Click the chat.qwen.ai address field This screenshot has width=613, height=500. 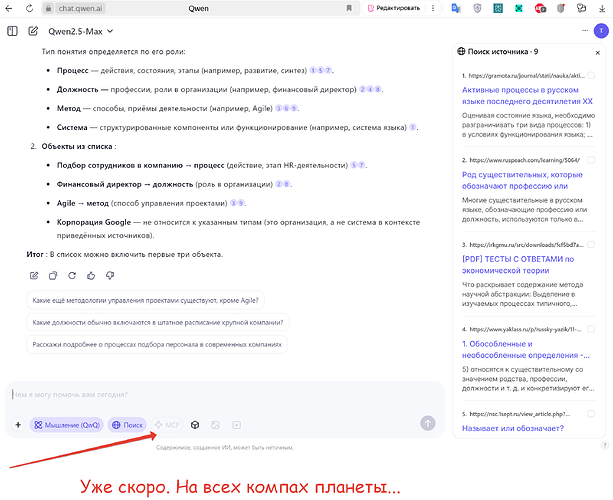(x=81, y=8)
